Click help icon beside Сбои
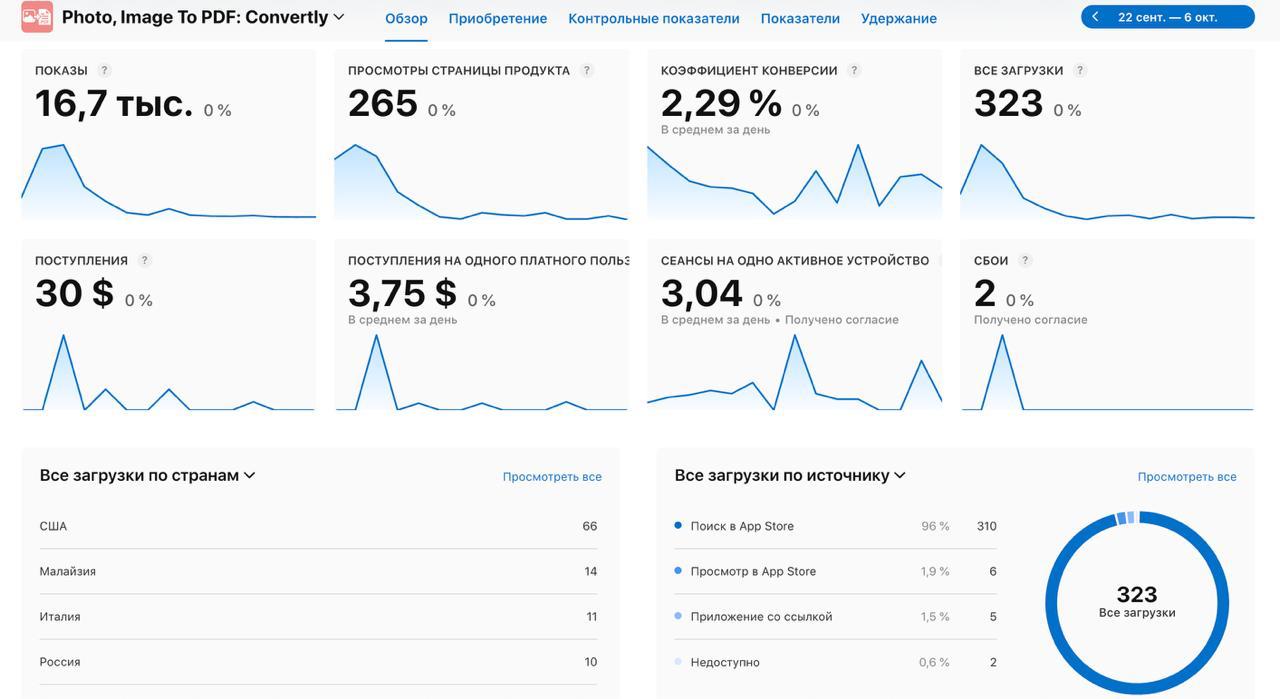 coord(1025,261)
